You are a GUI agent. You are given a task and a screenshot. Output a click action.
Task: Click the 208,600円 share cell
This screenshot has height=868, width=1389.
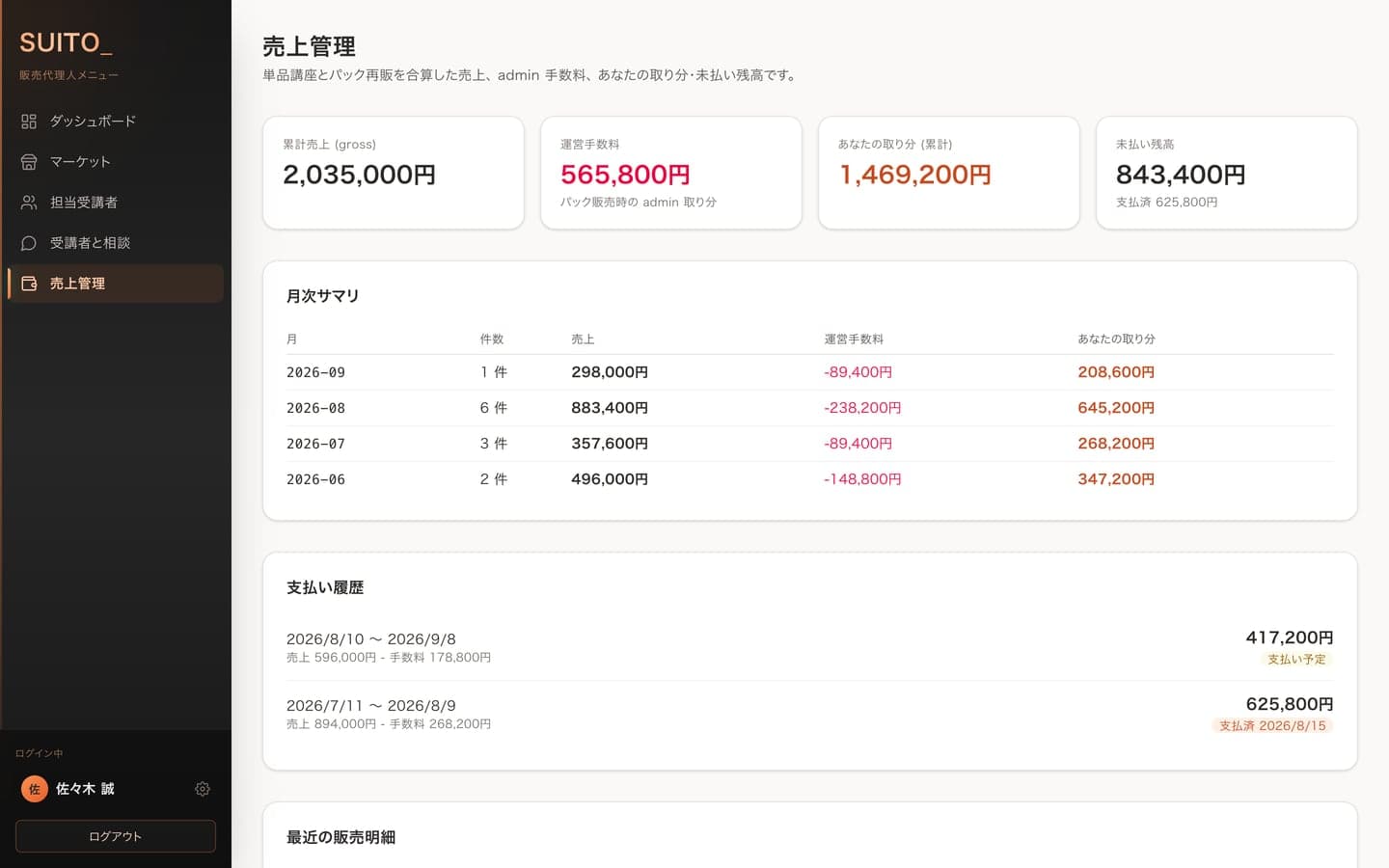(1116, 372)
